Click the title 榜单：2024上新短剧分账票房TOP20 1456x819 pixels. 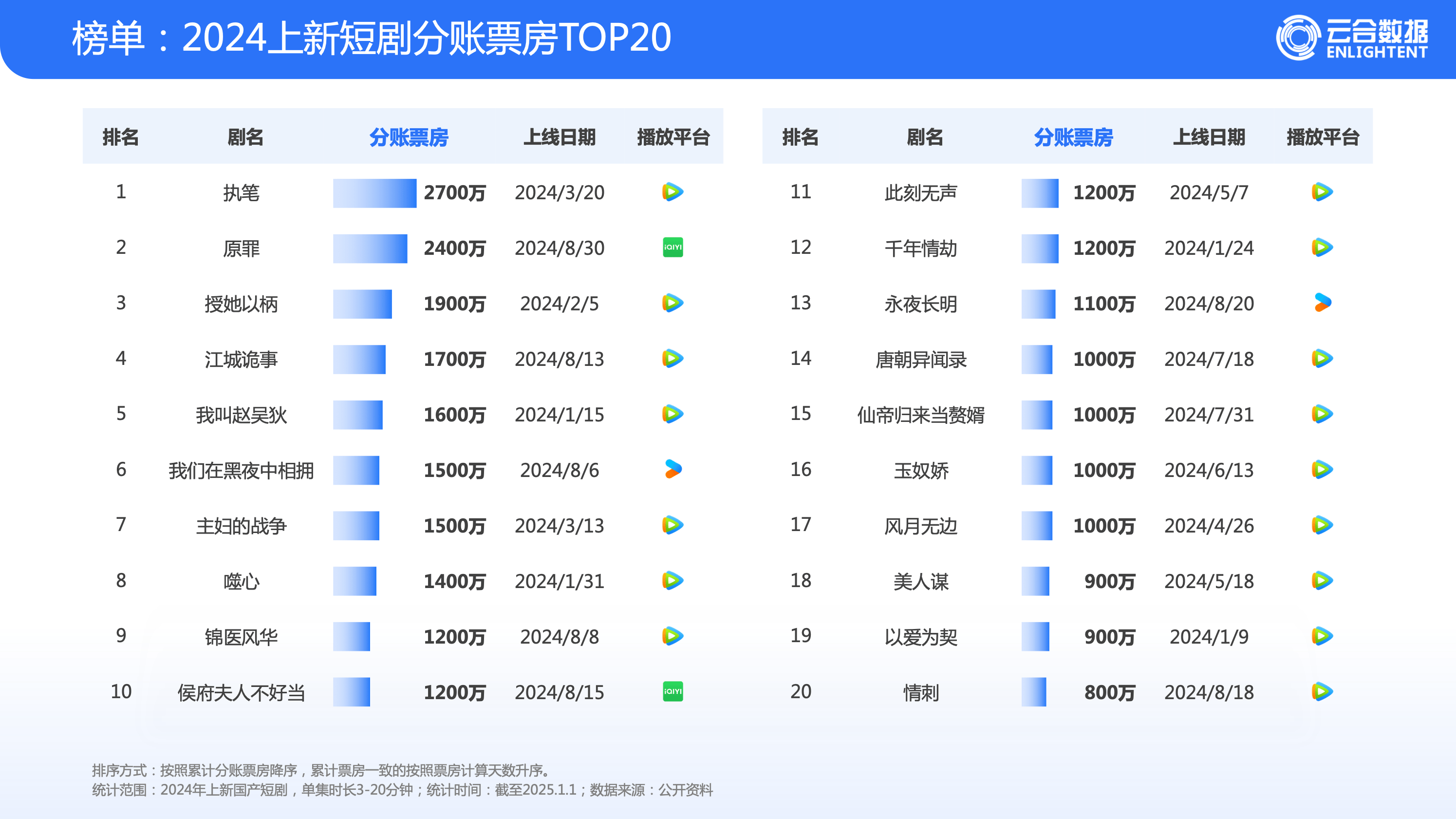click(372, 38)
